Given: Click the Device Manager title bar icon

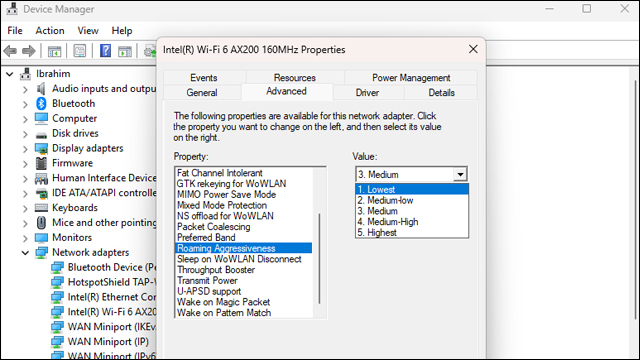Looking at the screenshot, I should (12, 9).
